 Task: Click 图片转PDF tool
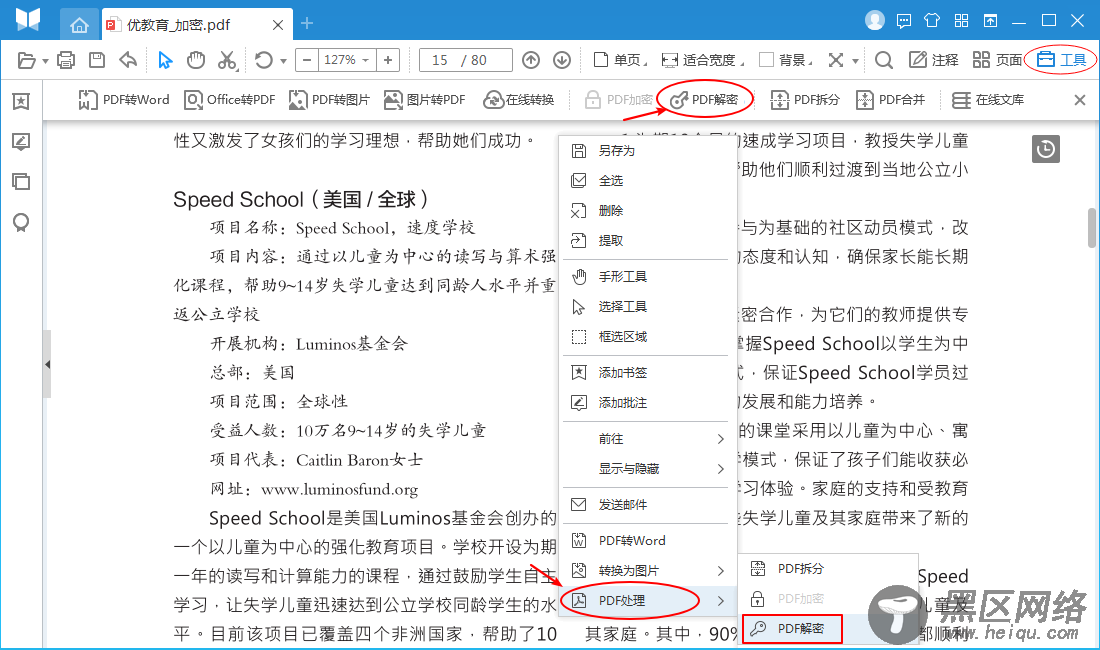424,100
